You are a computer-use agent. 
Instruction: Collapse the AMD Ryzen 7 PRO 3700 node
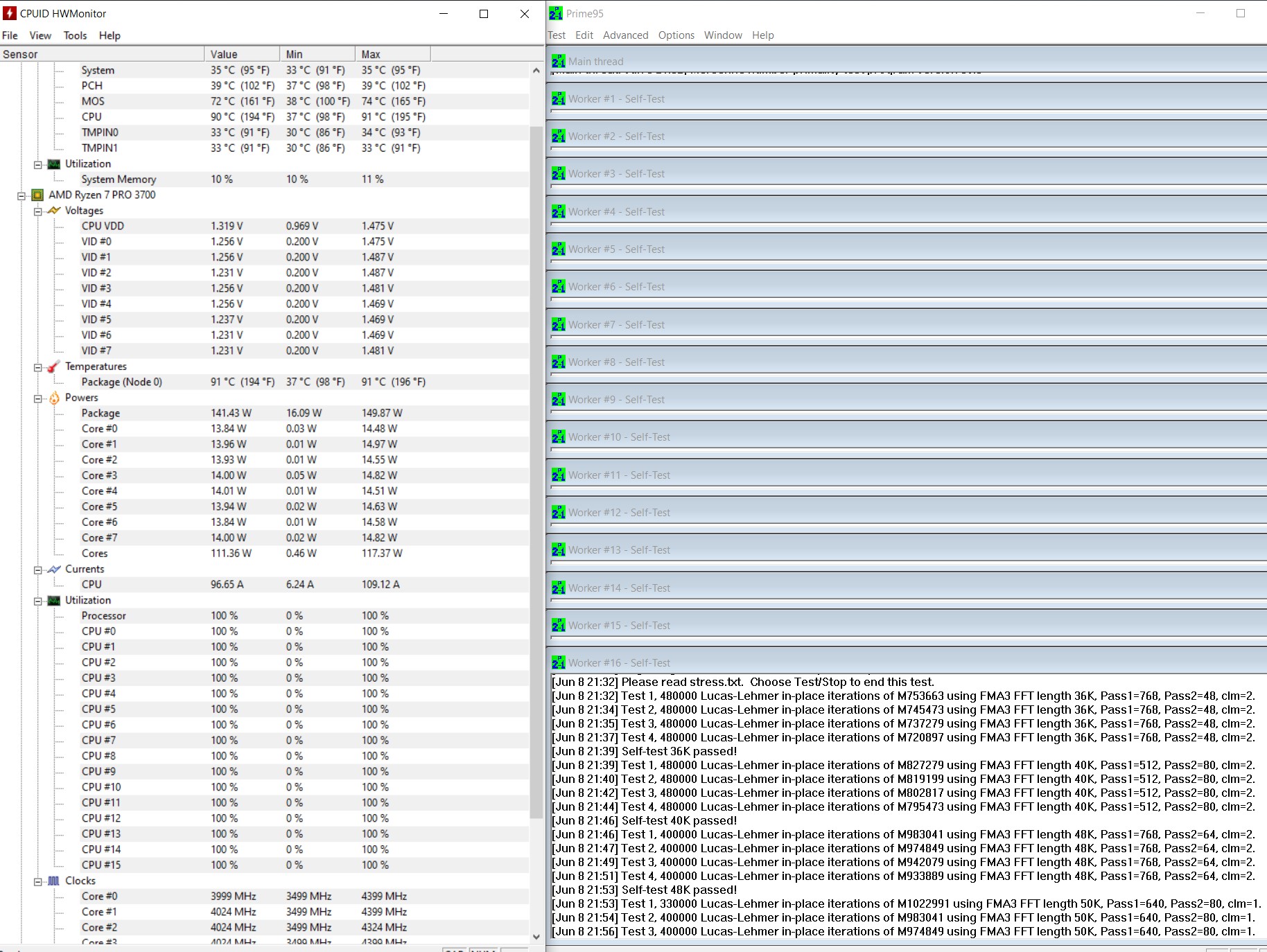tap(21, 196)
